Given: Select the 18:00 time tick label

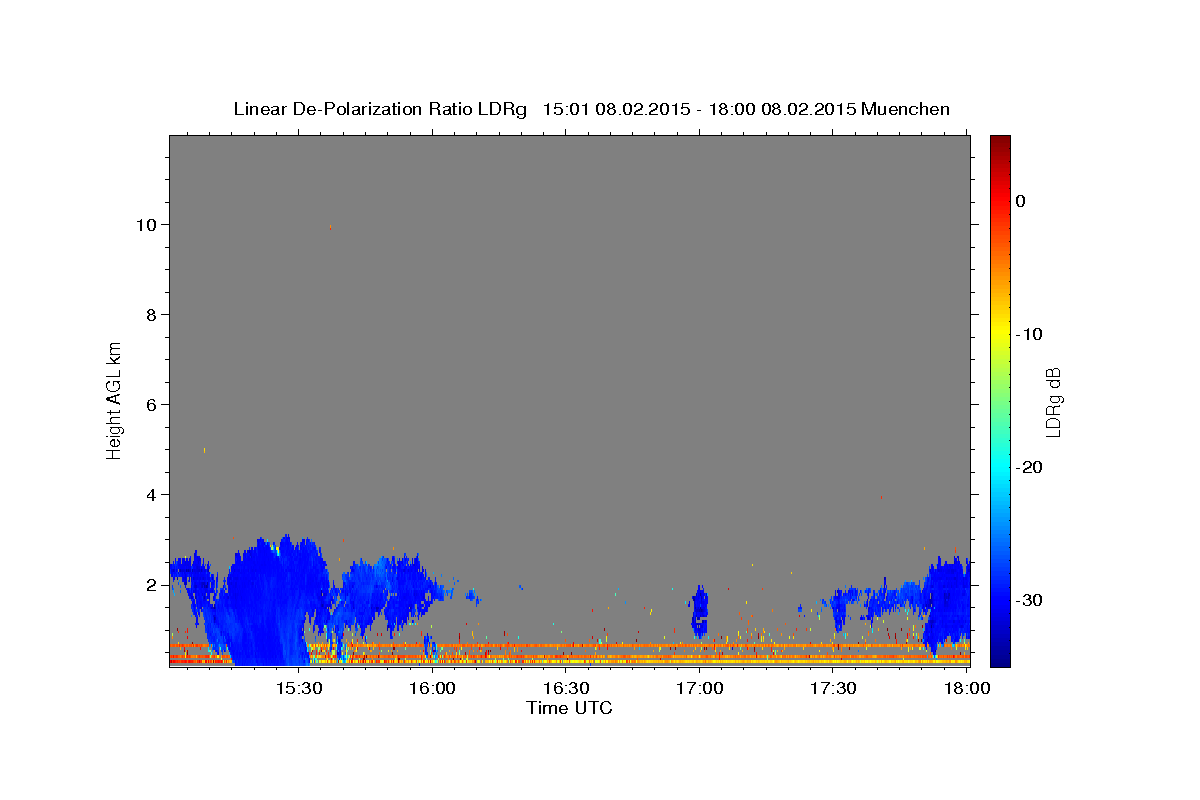Looking at the screenshot, I should click(967, 689).
